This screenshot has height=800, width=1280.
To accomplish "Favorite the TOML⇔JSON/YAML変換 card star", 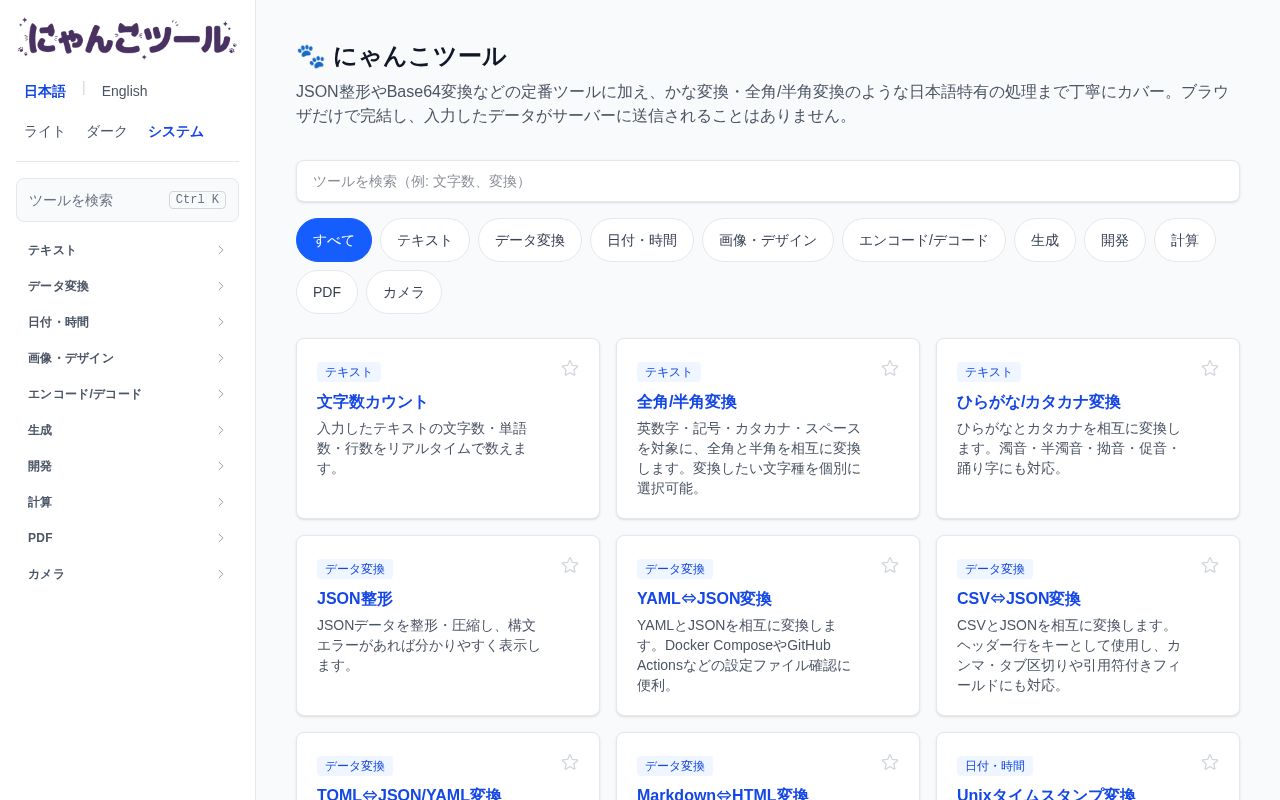I will [x=570, y=762].
